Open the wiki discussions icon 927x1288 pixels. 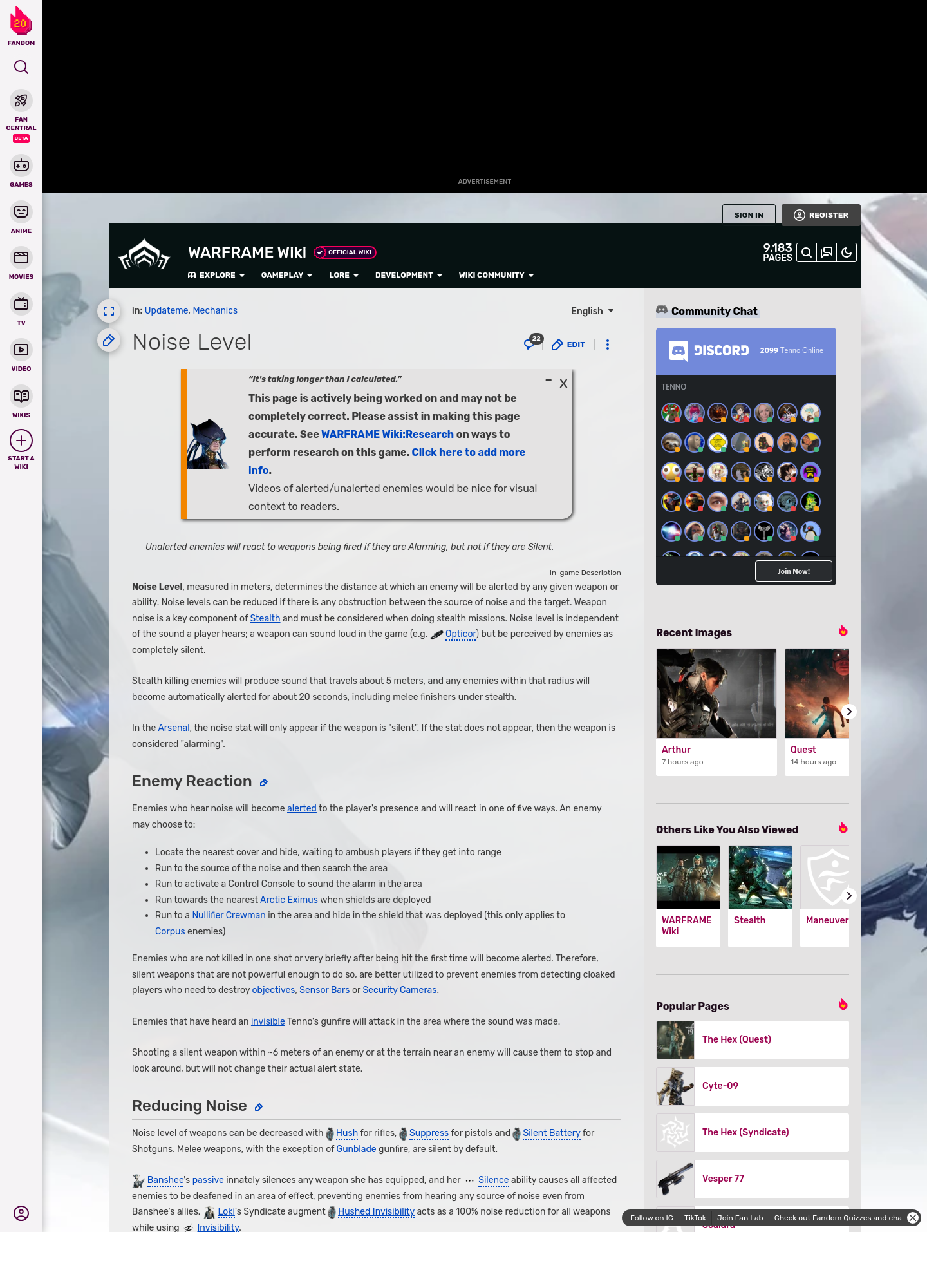coord(827,252)
